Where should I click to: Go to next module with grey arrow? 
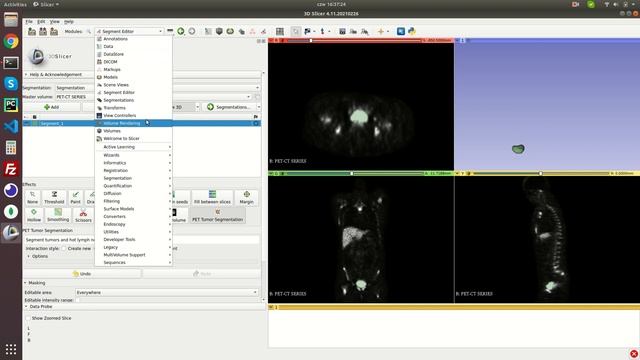[x=192, y=31]
